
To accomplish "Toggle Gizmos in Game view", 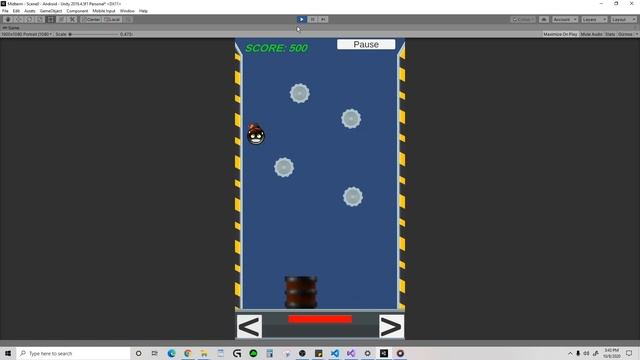I will [625, 34].
